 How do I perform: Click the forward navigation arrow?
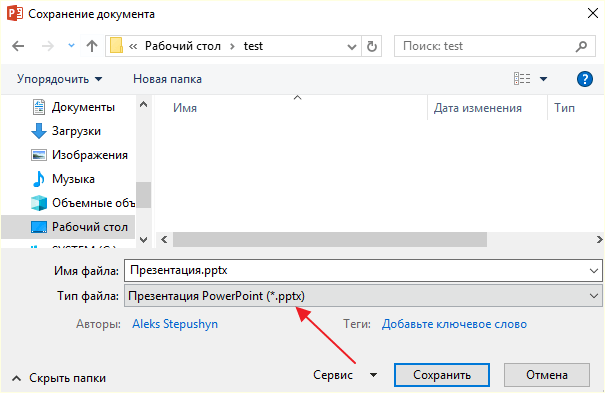48,46
